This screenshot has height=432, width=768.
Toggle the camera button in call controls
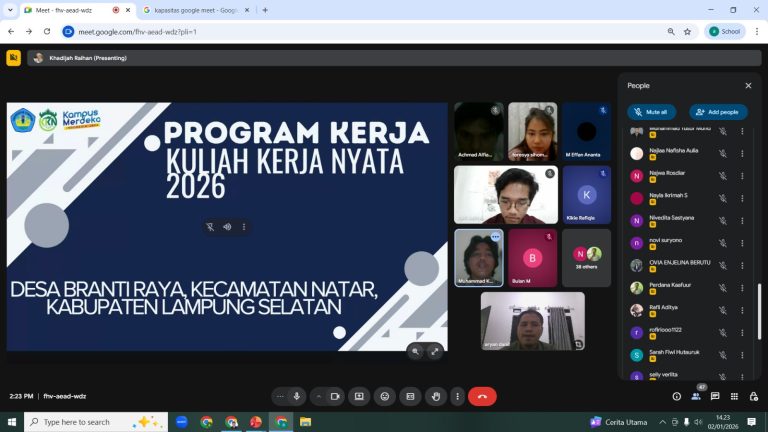point(335,396)
